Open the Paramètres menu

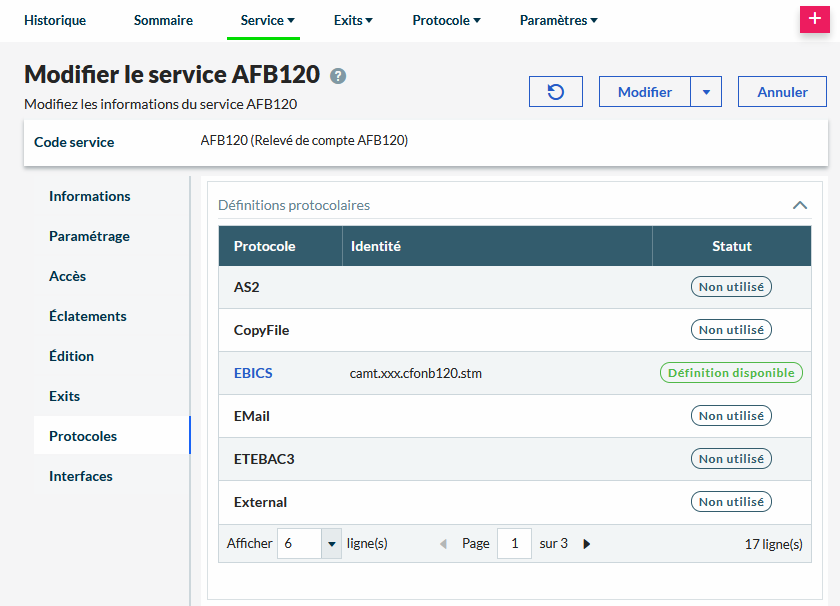558,20
